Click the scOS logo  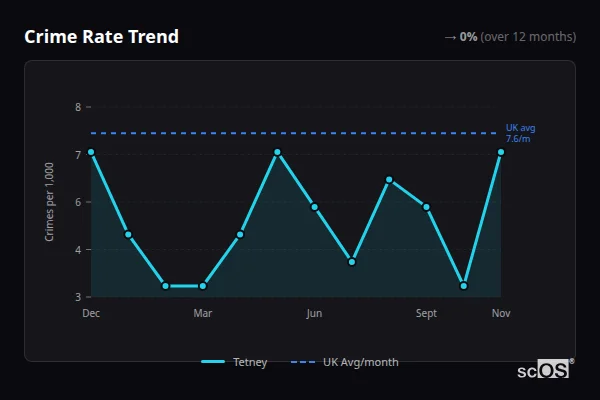point(545,370)
